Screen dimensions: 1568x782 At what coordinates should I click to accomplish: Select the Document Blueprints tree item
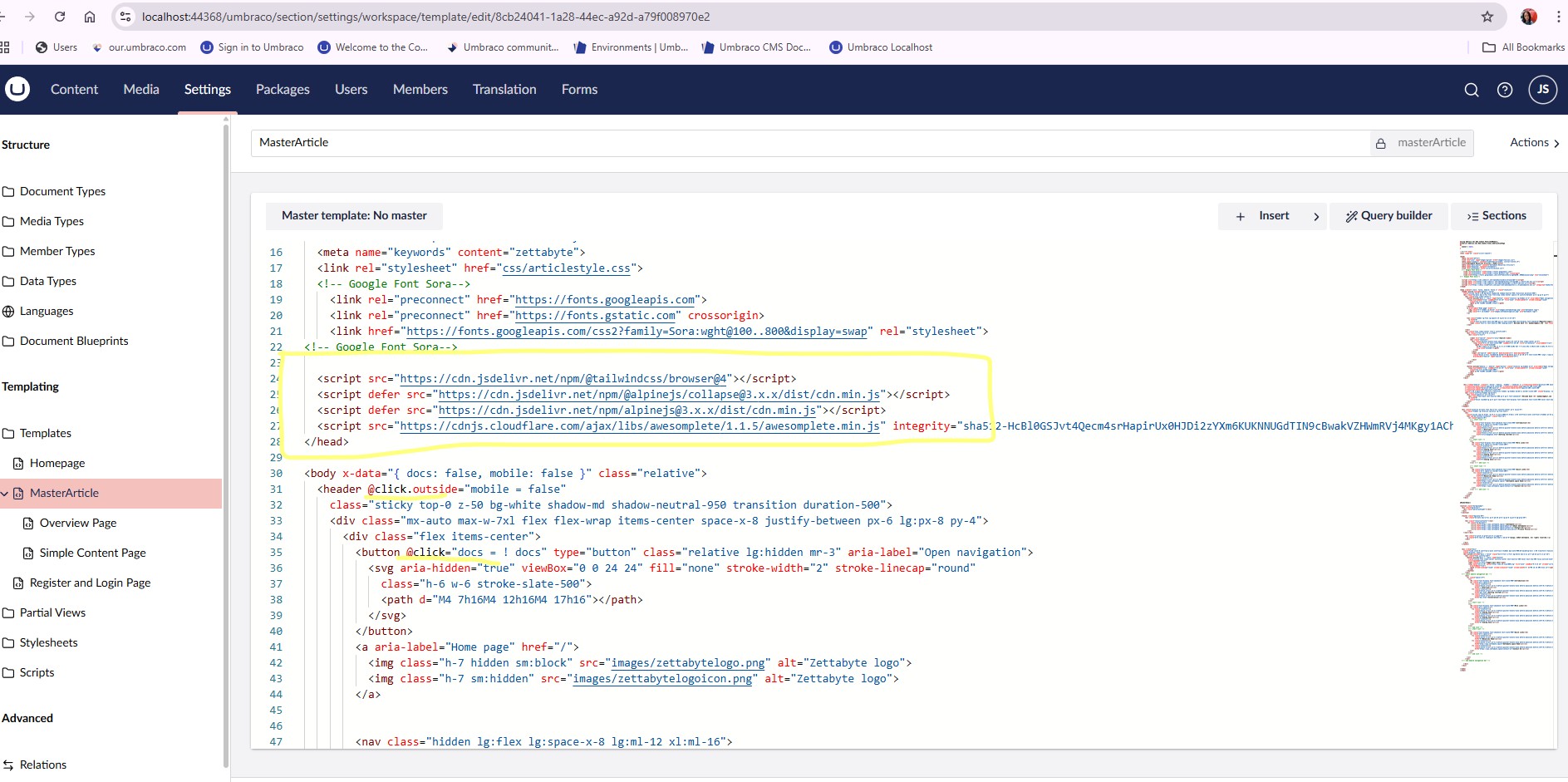point(74,341)
